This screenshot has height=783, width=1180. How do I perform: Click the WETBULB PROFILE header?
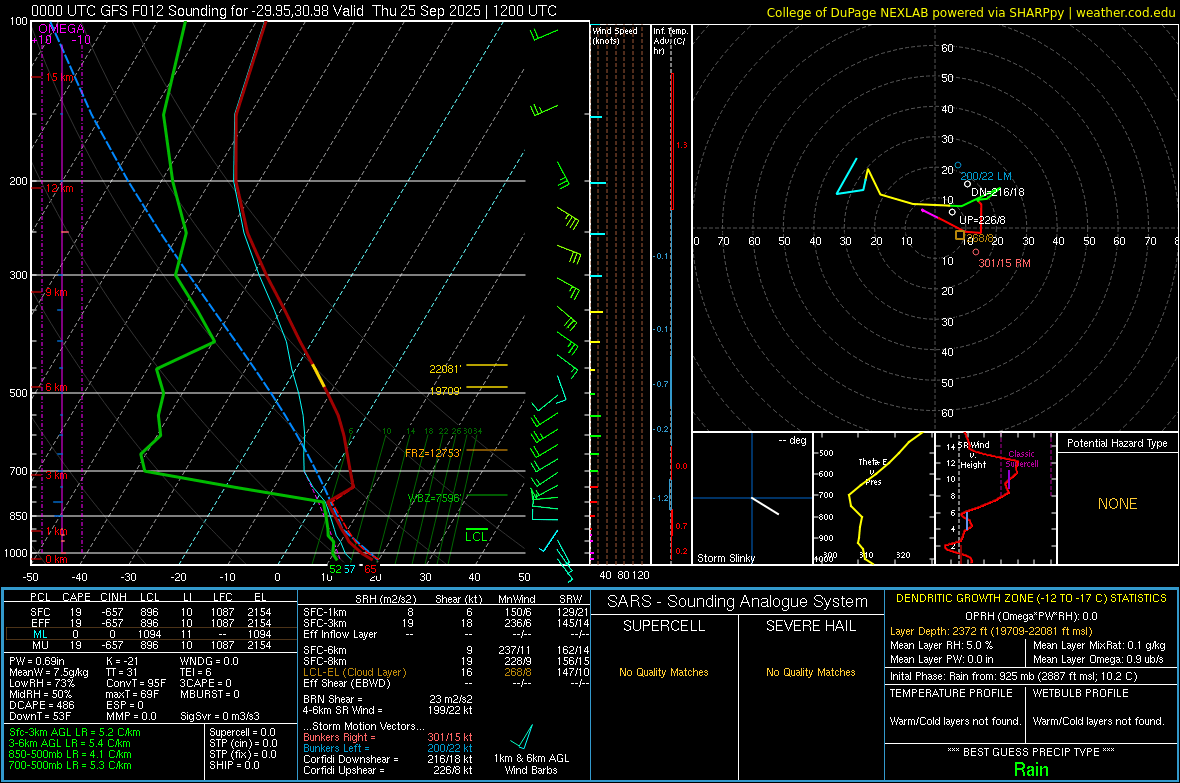coord(1081,693)
